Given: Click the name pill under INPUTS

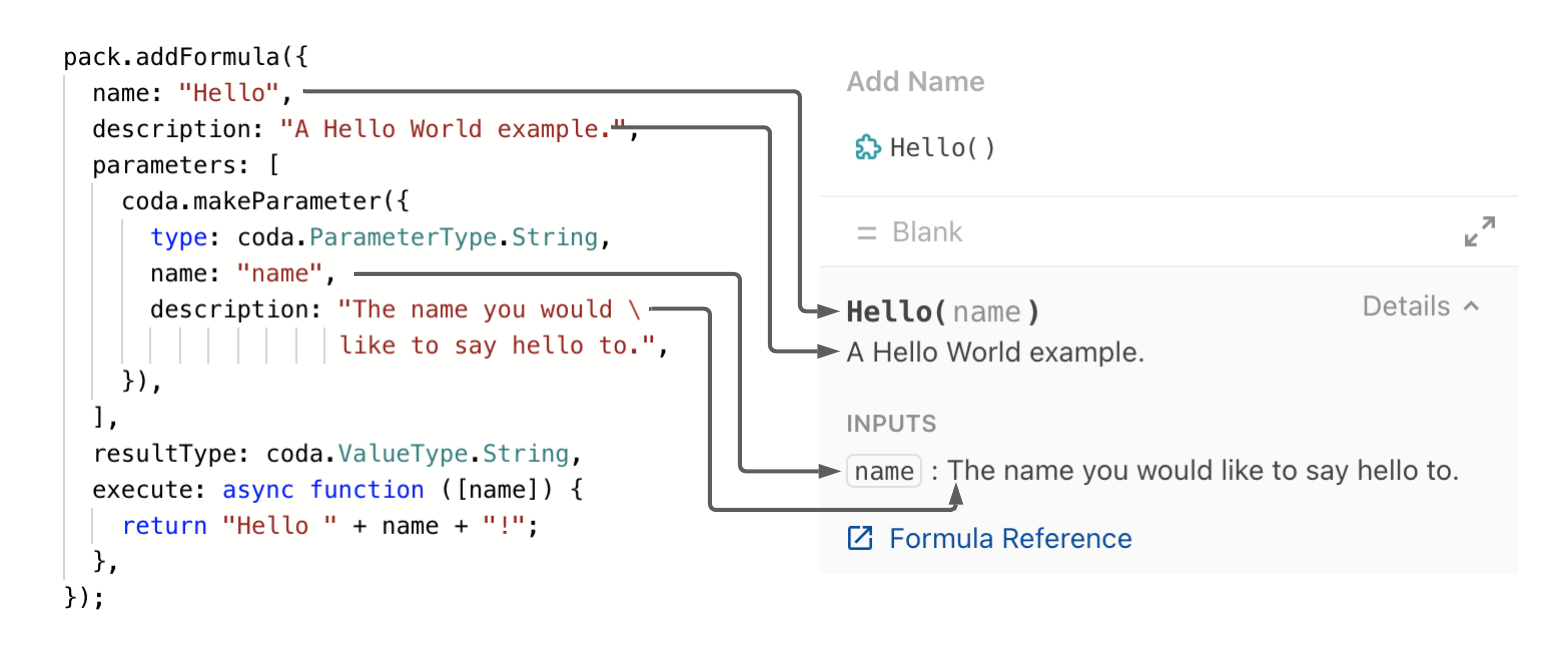Looking at the screenshot, I should pos(884,470).
